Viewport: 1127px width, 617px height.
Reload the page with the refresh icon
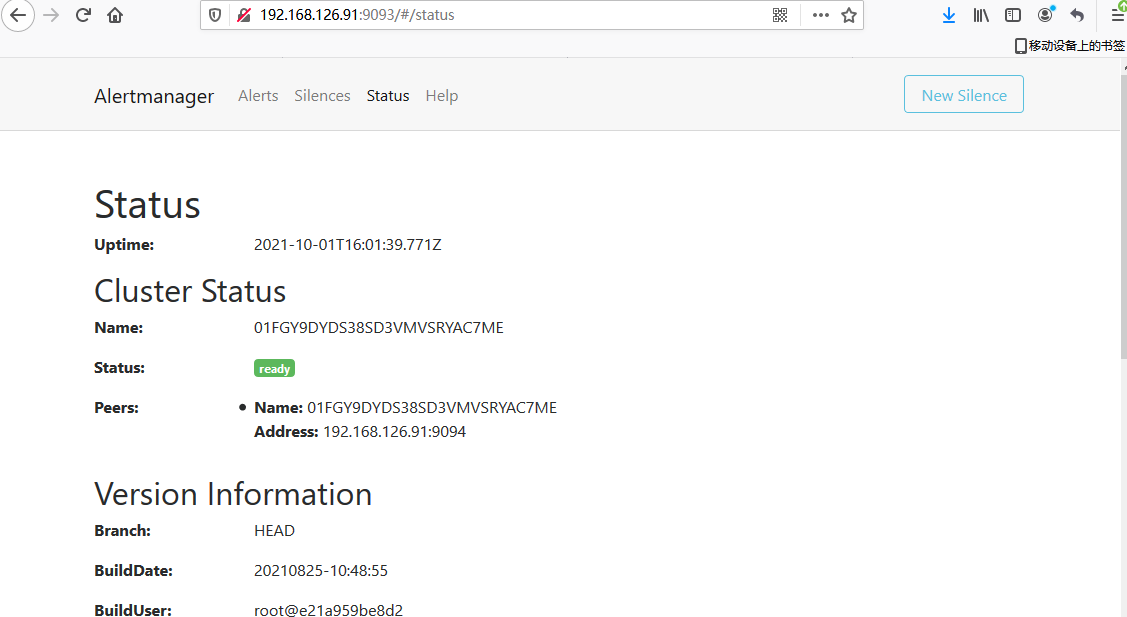coord(83,15)
